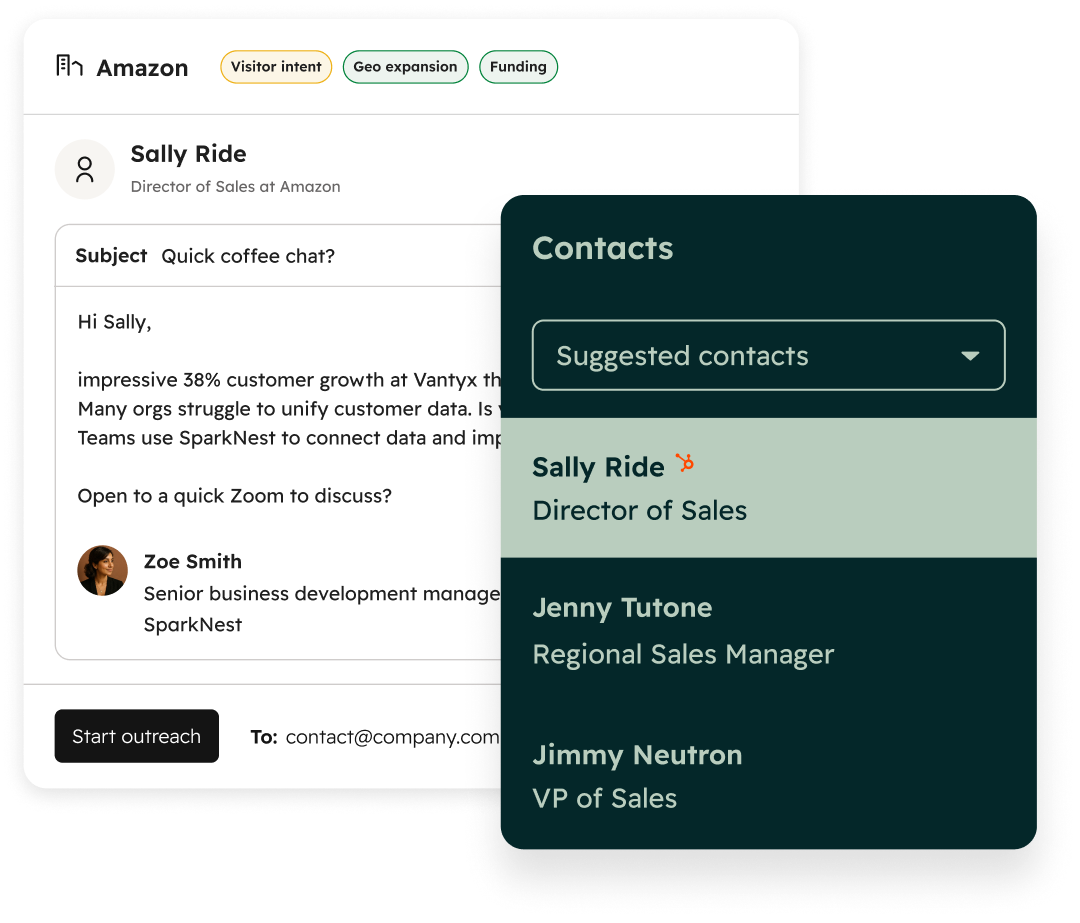Click the Sally Ride name above the email
The width and height of the screenshot is (1080, 923).
click(189, 154)
